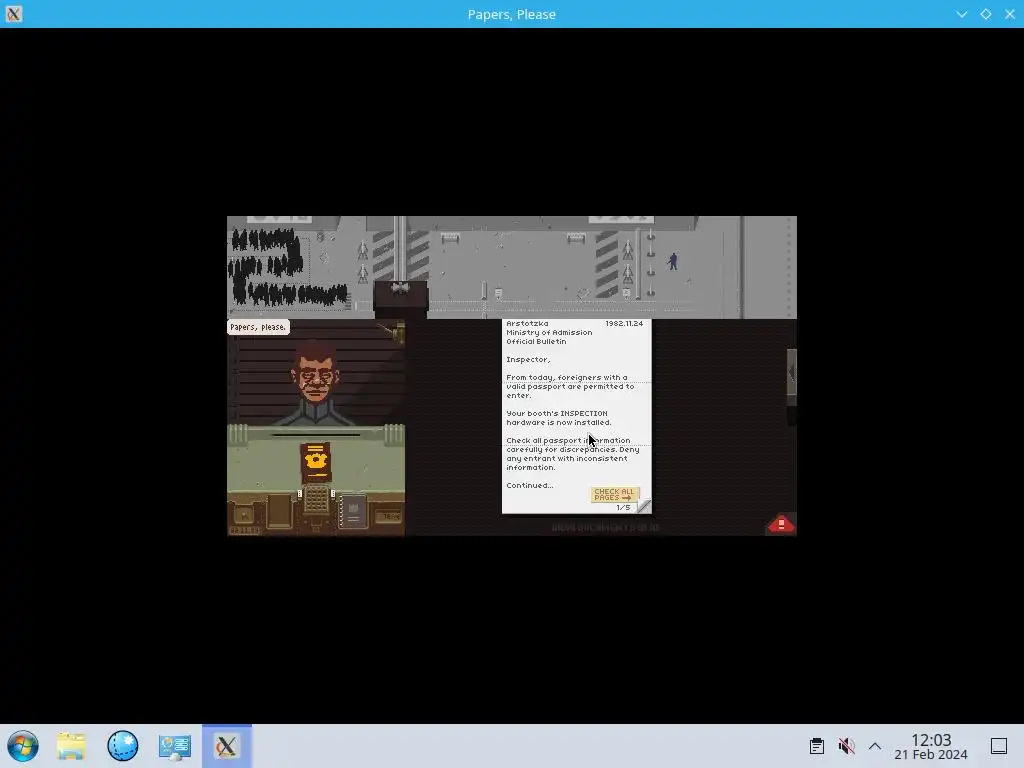The image size is (1024, 768).
Task: Click the bulletin date 1982.11.24
Action: pyautogui.click(x=624, y=323)
